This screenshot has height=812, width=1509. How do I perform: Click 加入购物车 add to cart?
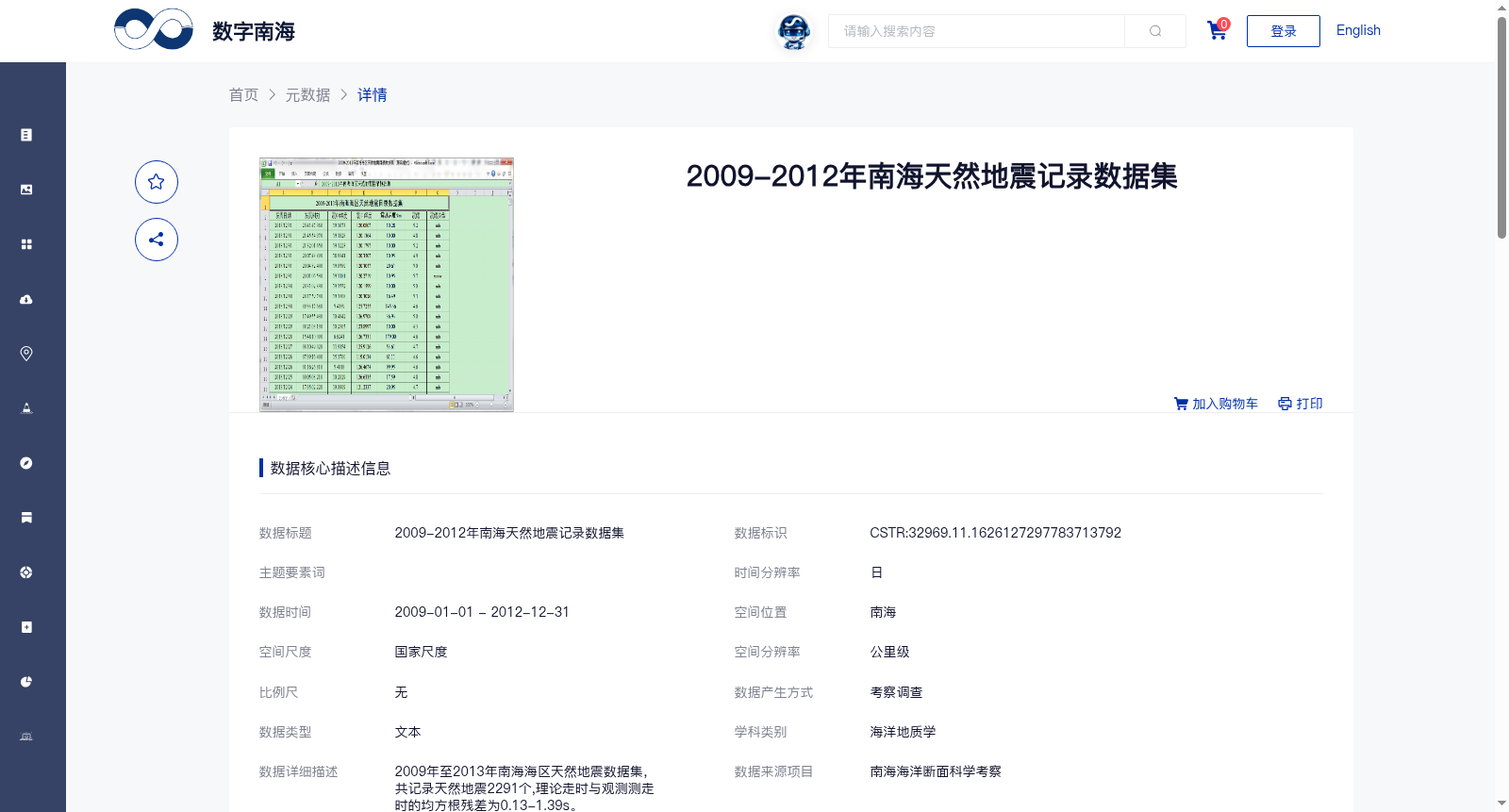tap(1217, 404)
